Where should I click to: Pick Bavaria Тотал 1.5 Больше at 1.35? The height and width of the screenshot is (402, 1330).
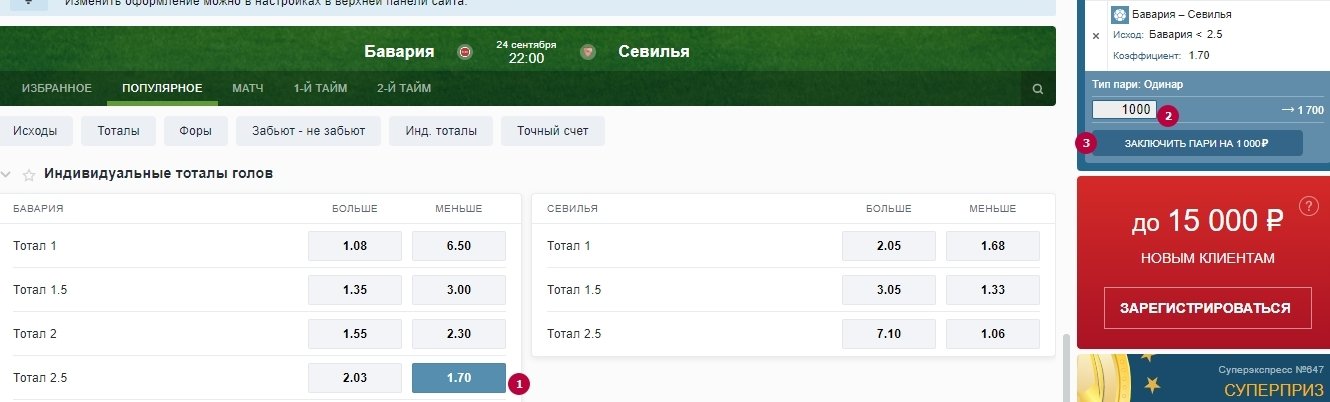pyautogui.click(x=354, y=290)
